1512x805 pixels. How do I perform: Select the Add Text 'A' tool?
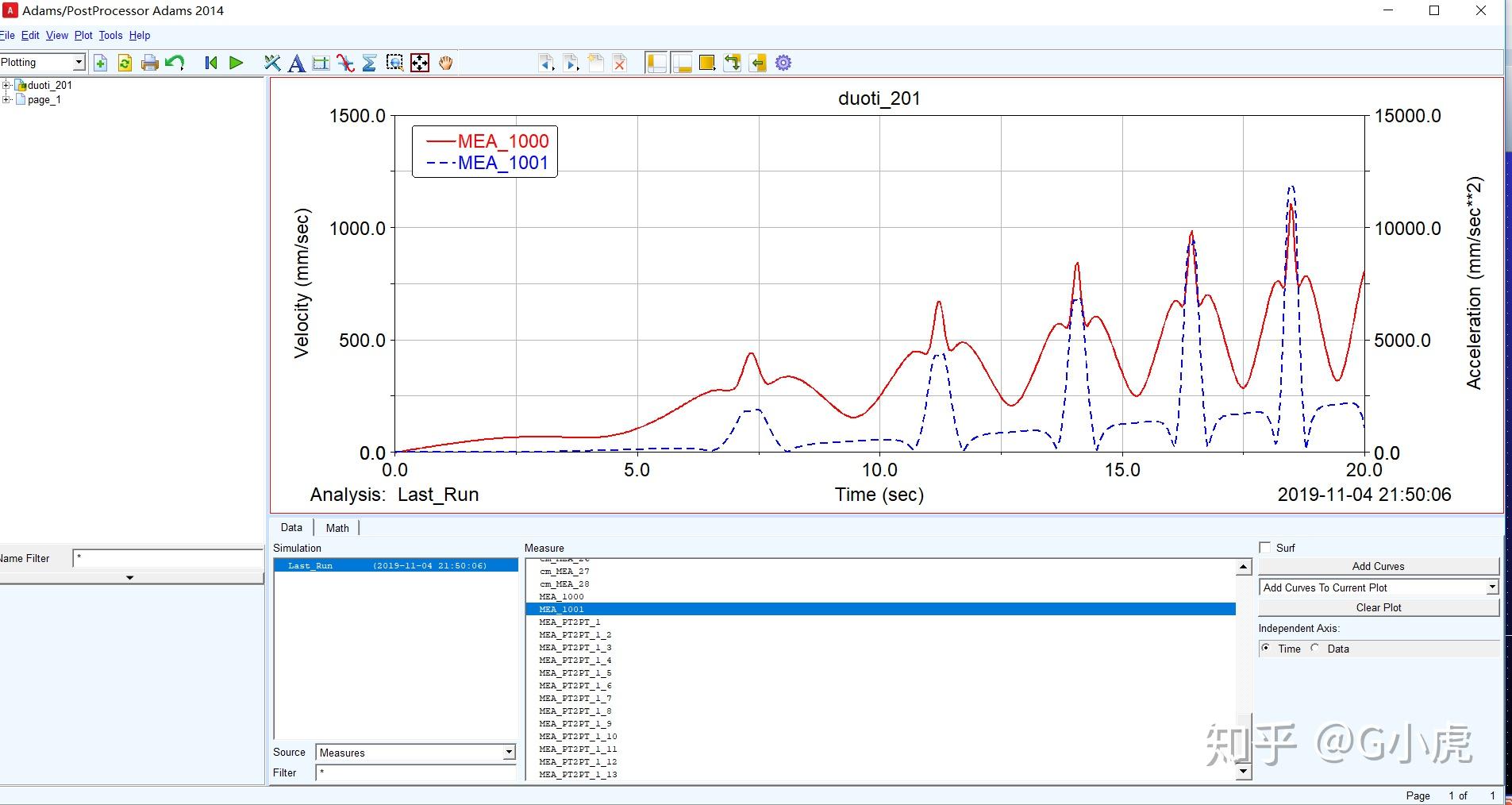point(296,64)
